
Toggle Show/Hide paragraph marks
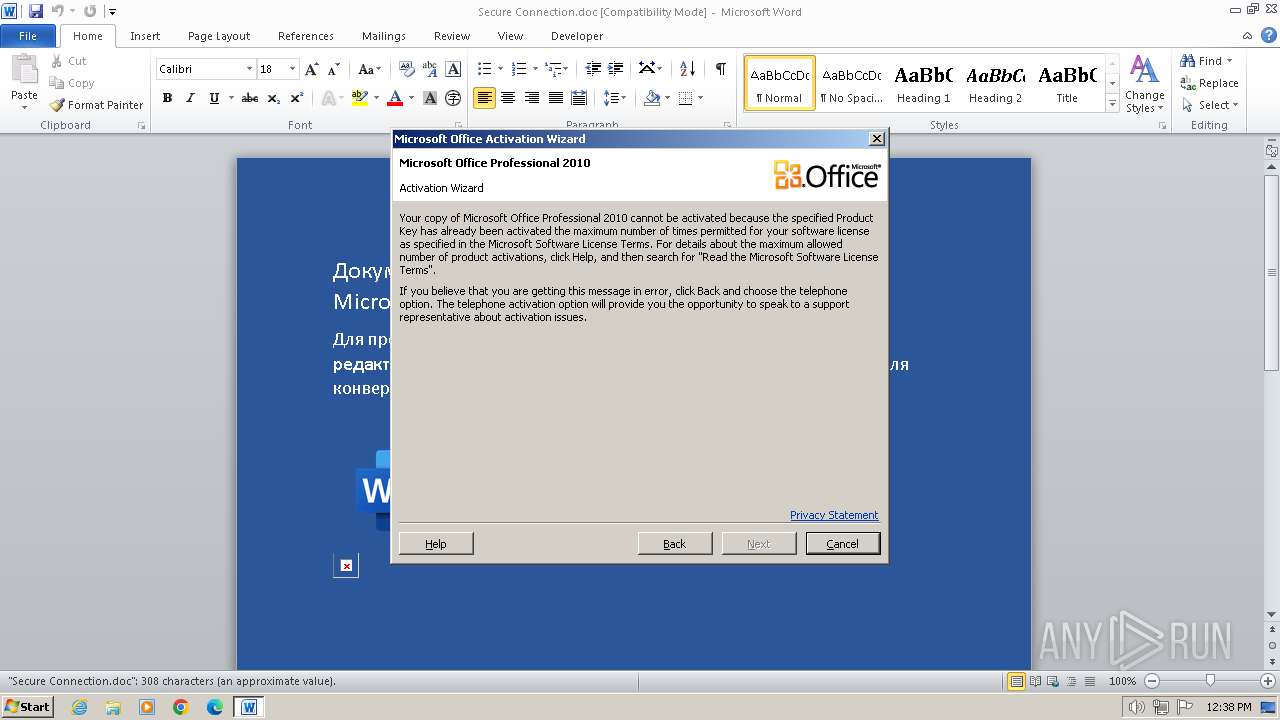(x=720, y=69)
